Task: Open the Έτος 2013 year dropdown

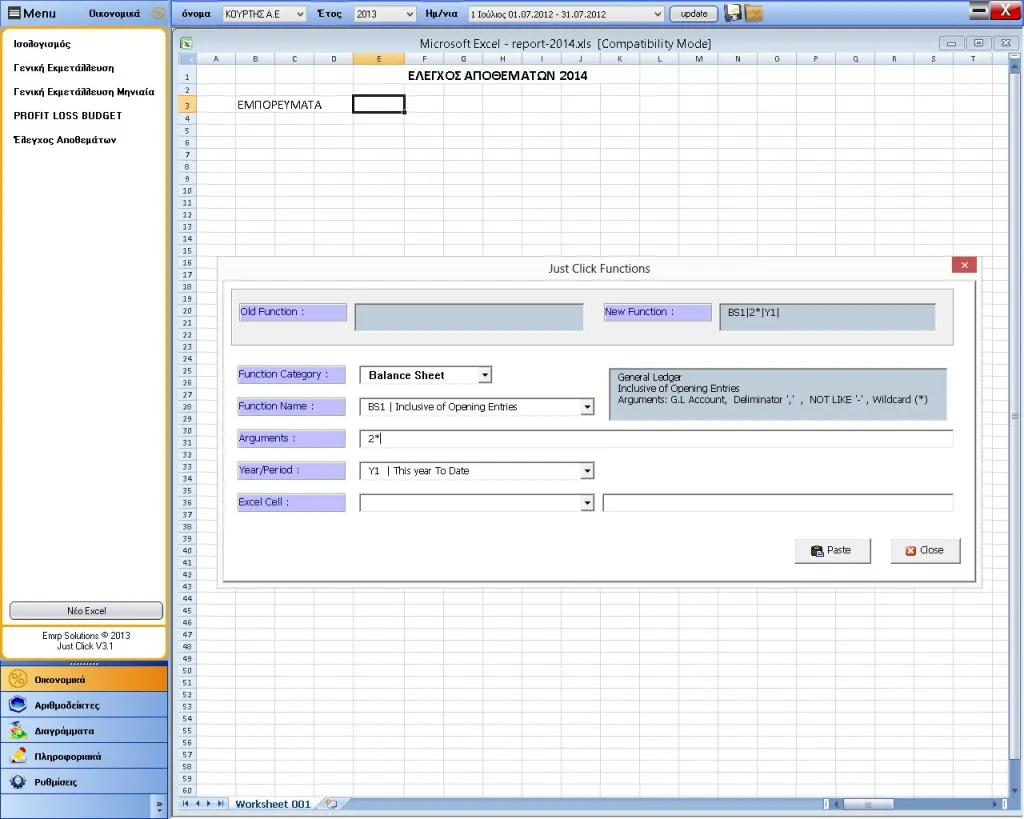Action: [385, 14]
